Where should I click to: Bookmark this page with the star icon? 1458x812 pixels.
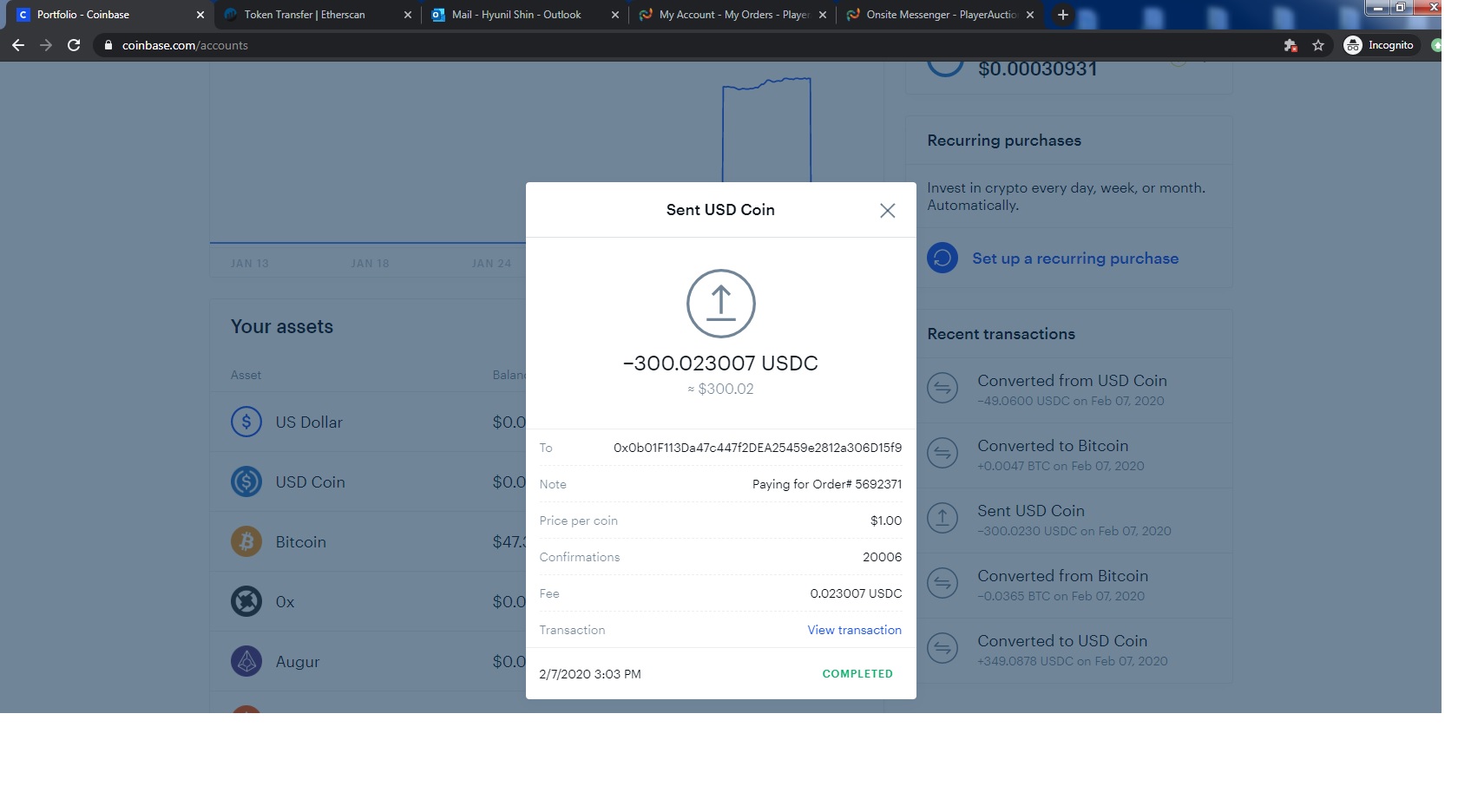1318,45
